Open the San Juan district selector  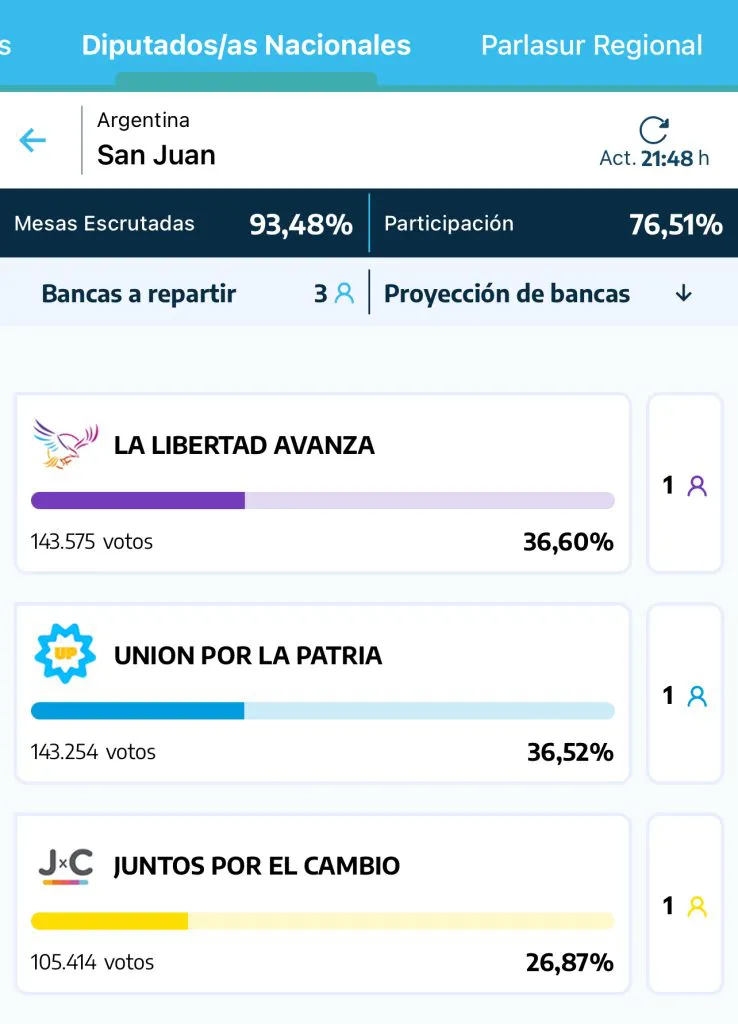click(156, 155)
